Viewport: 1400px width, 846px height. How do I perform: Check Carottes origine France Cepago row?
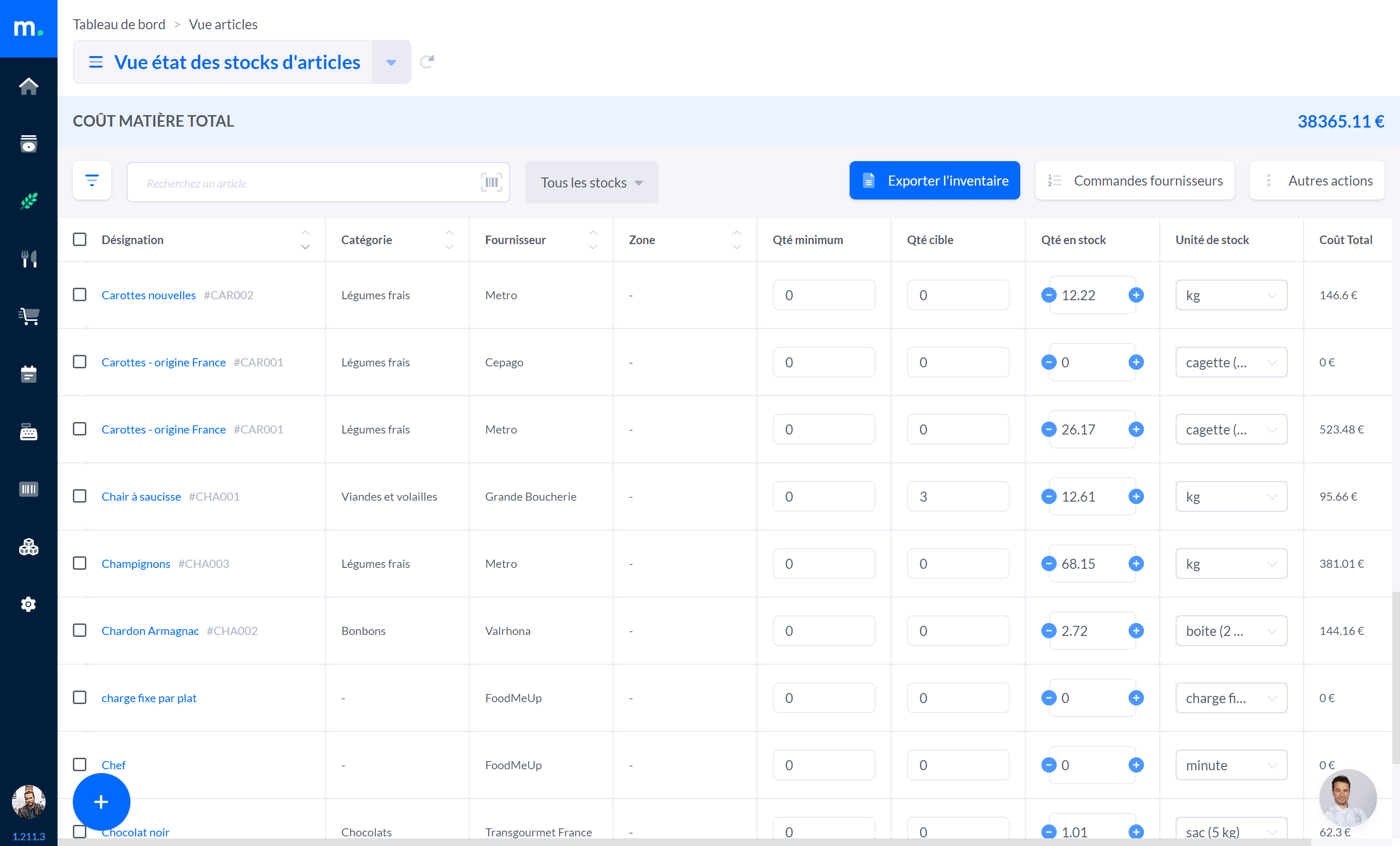click(80, 361)
